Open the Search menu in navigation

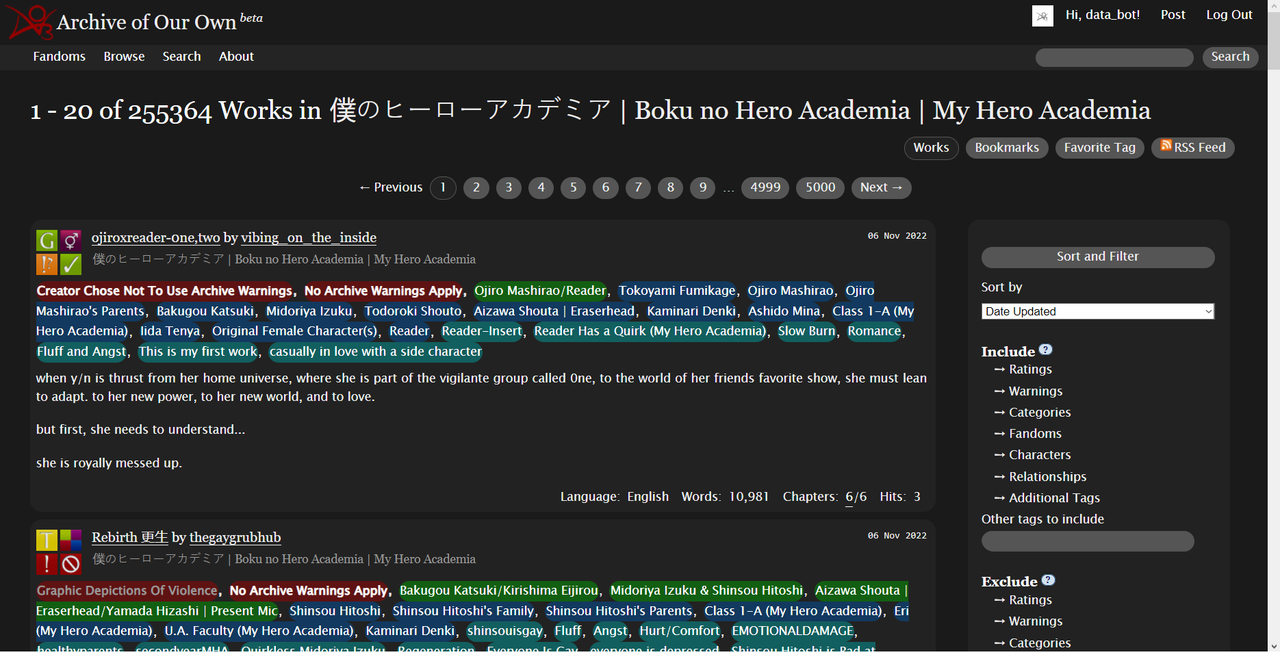point(182,56)
